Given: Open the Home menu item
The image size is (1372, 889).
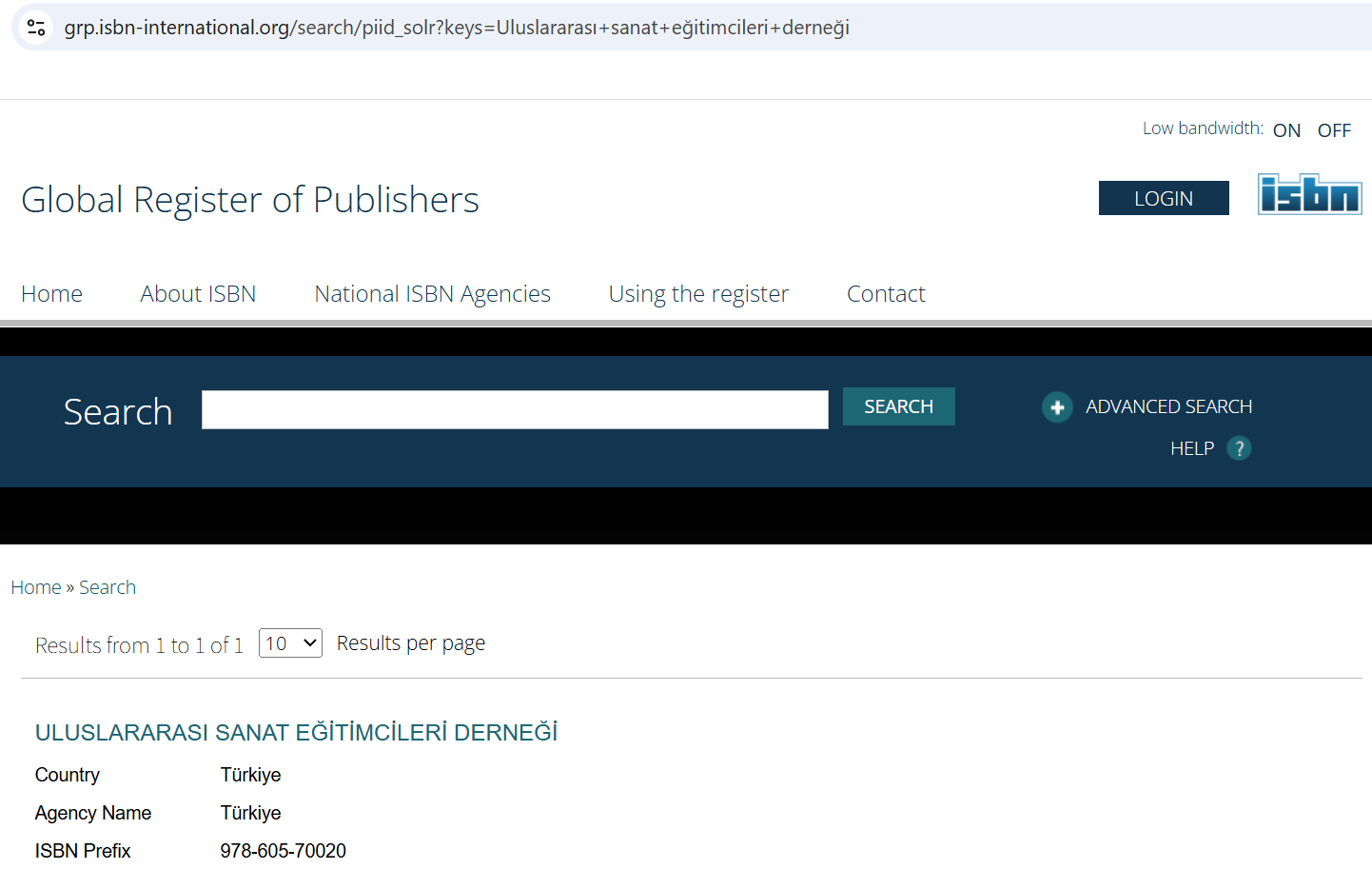Looking at the screenshot, I should click(x=51, y=294).
